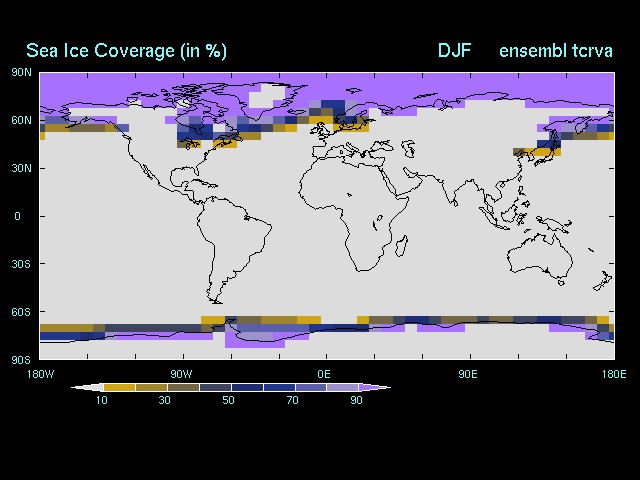Click the 180W longitude axis label
Screen dimensions: 640x480
click(39, 373)
